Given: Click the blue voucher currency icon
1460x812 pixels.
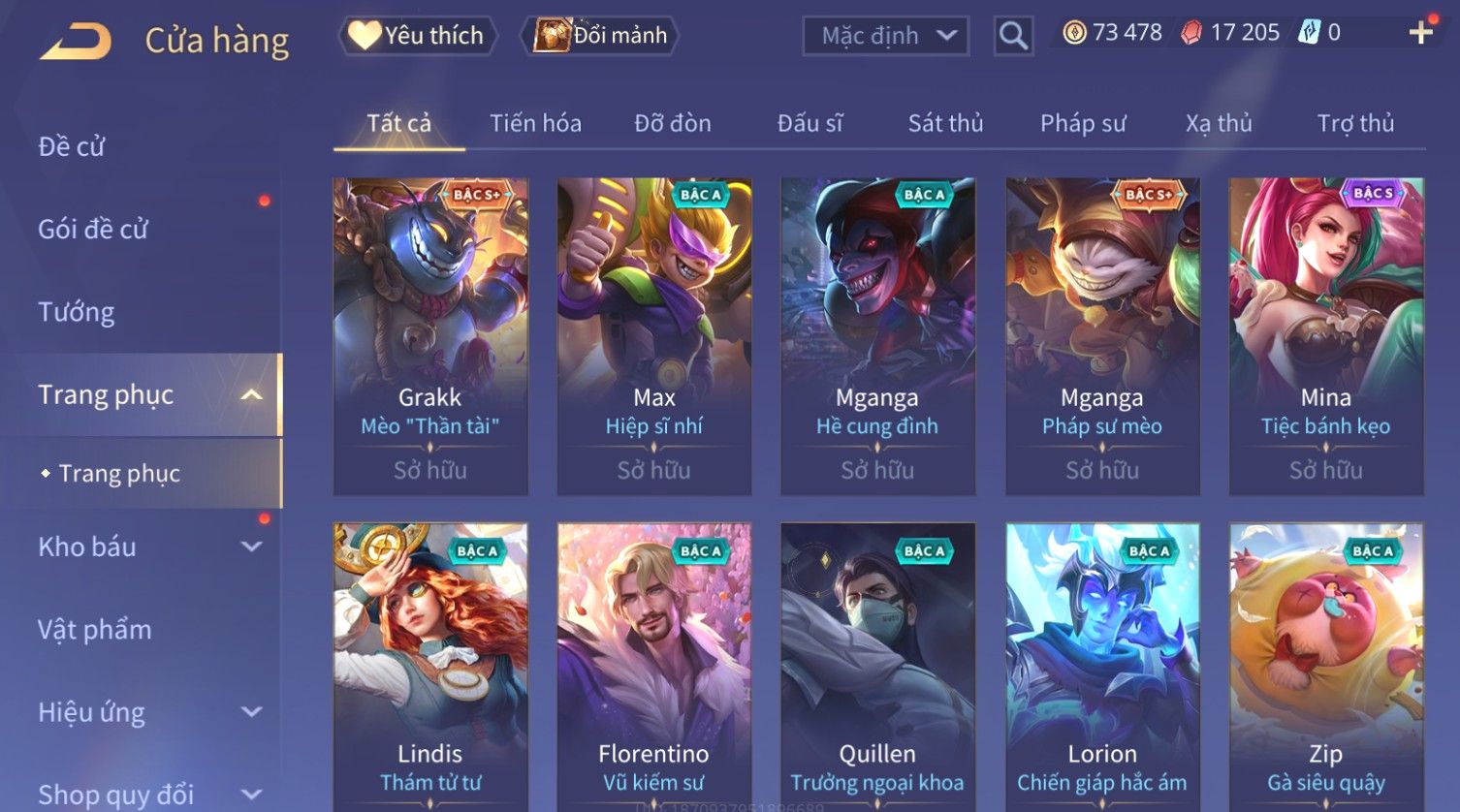Looking at the screenshot, I should pyautogui.click(x=1309, y=33).
